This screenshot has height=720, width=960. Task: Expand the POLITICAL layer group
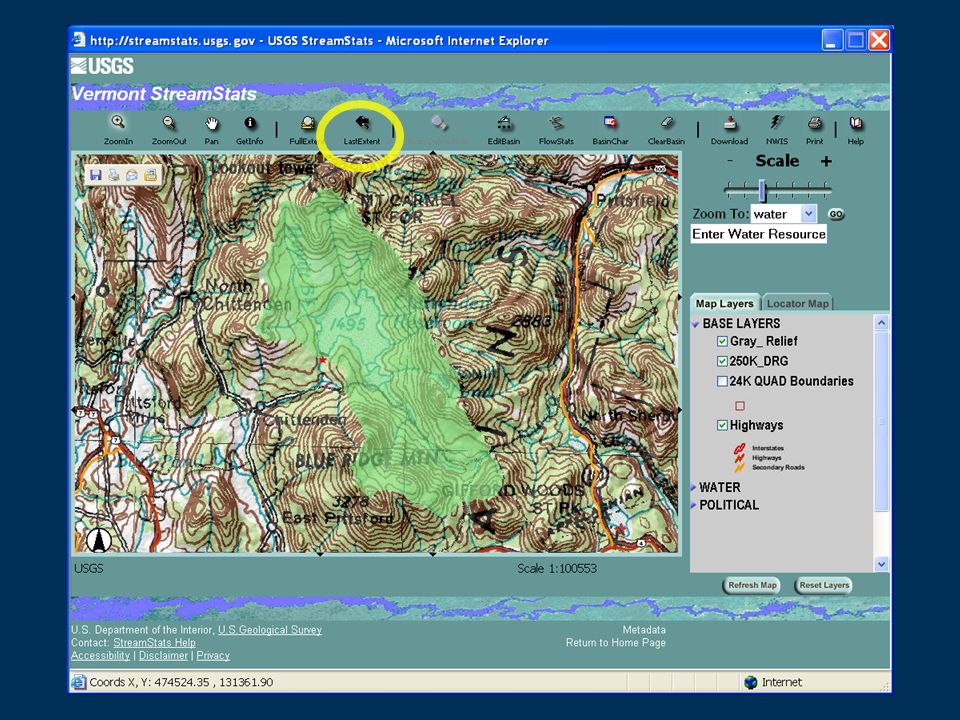(694, 505)
